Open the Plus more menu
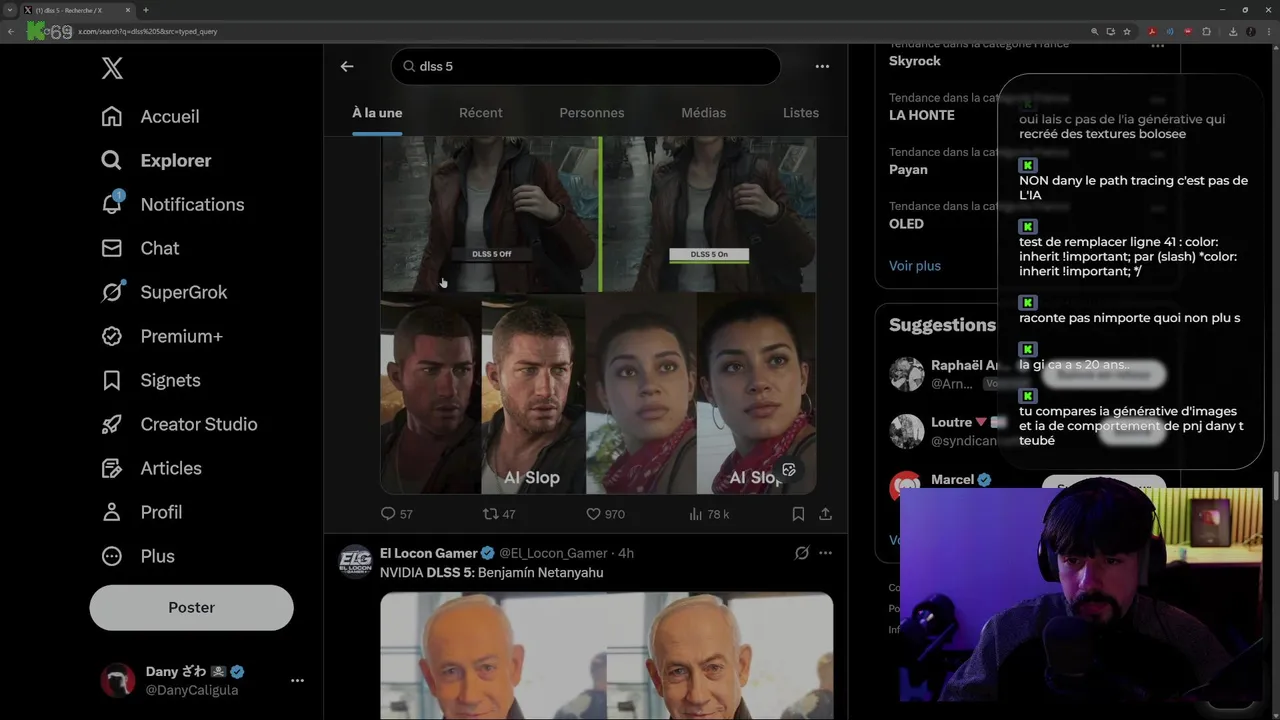1280x720 pixels. pyautogui.click(x=138, y=556)
